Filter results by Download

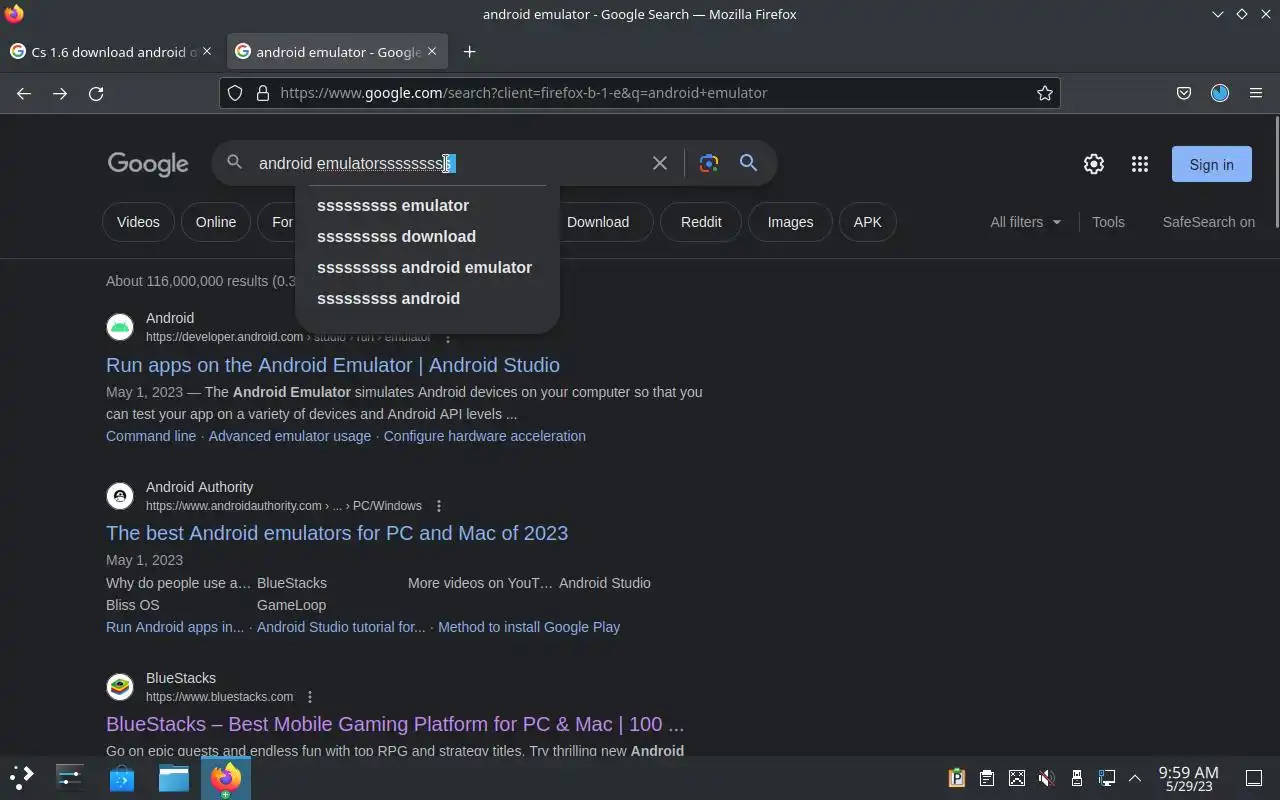click(598, 222)
